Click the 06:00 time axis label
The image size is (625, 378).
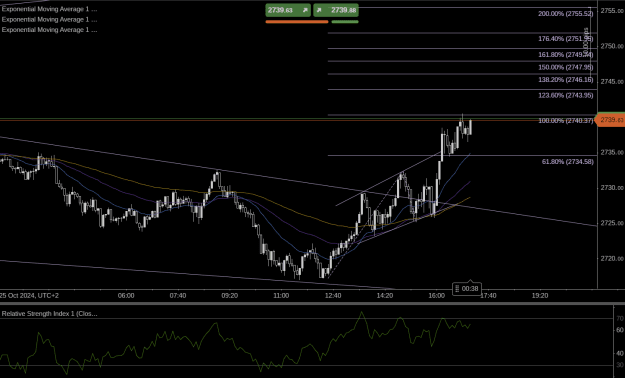(126, 295)
